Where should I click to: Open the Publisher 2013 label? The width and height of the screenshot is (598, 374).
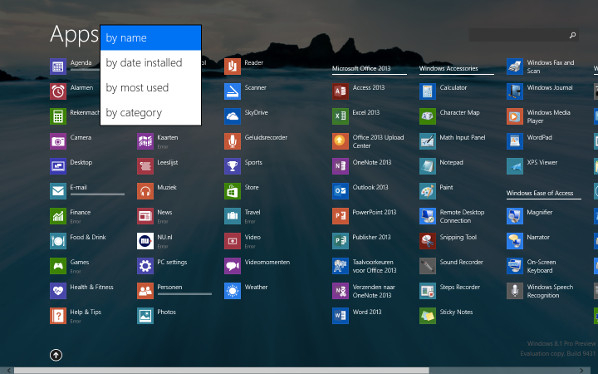[371, 237]
